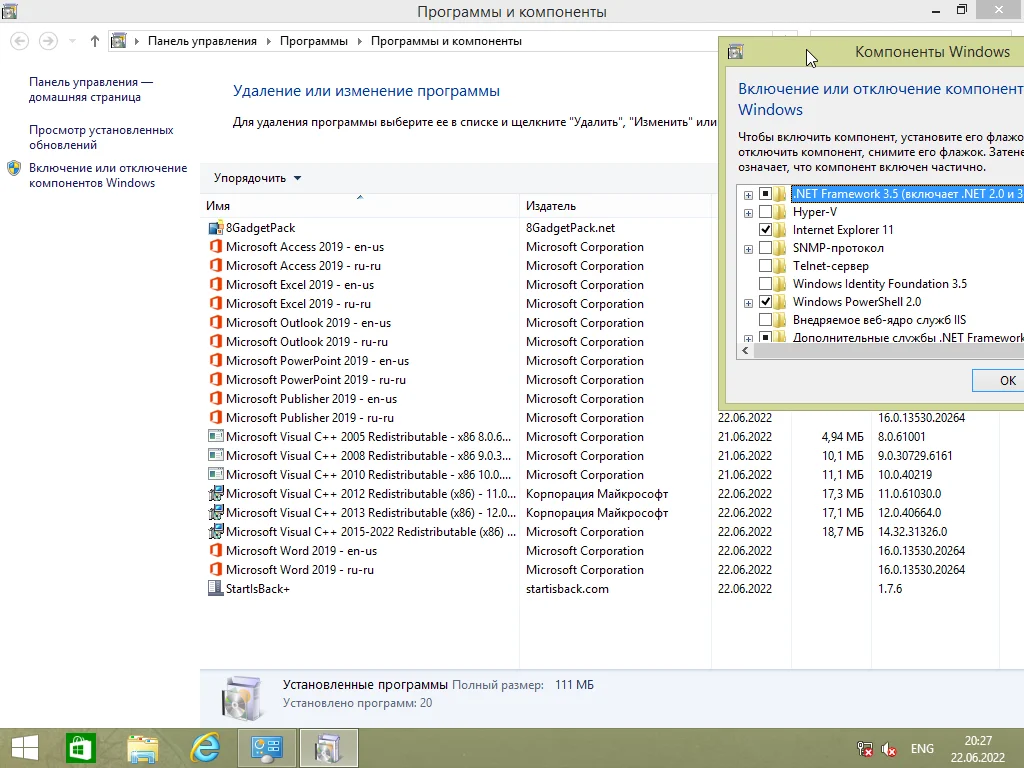Open File Explorer from the taskbar

tap(142, 748)
